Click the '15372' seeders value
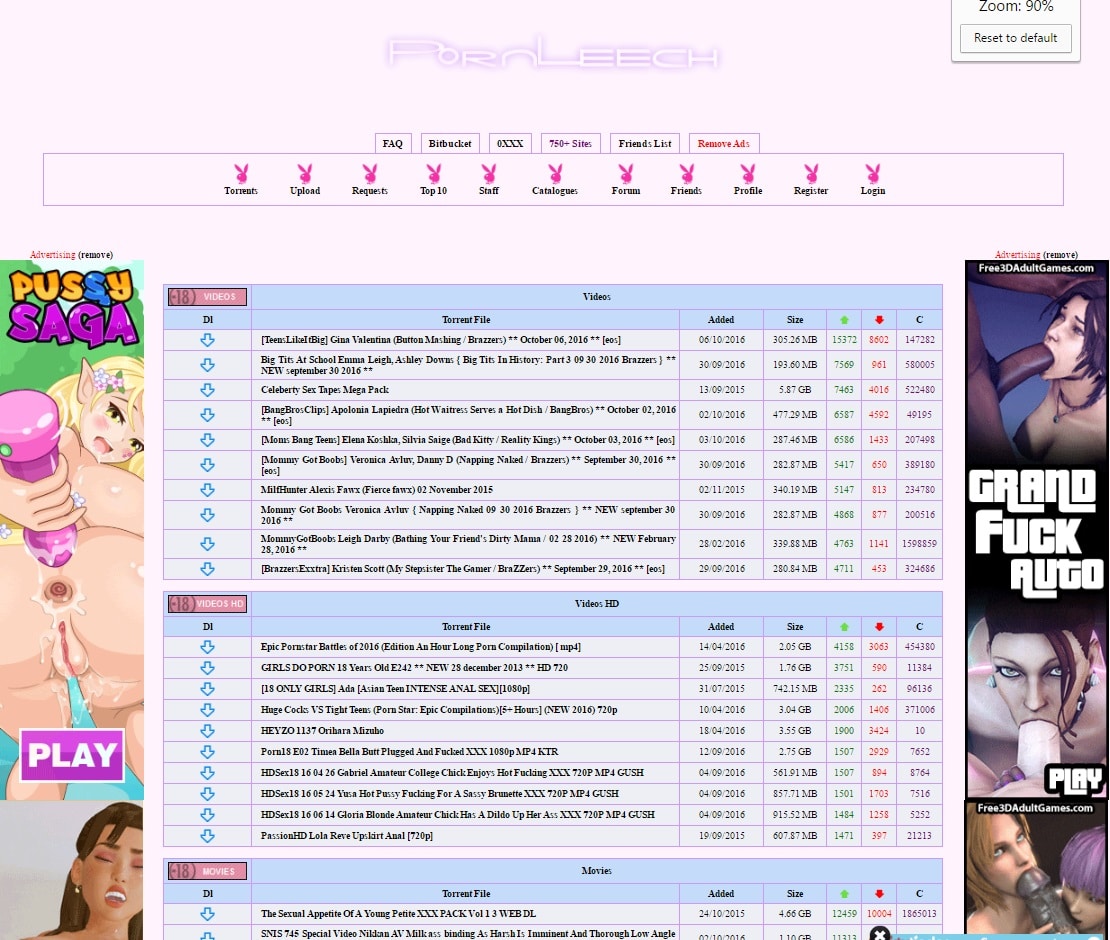Screen dimensions: 1110x940 (844, 340)
